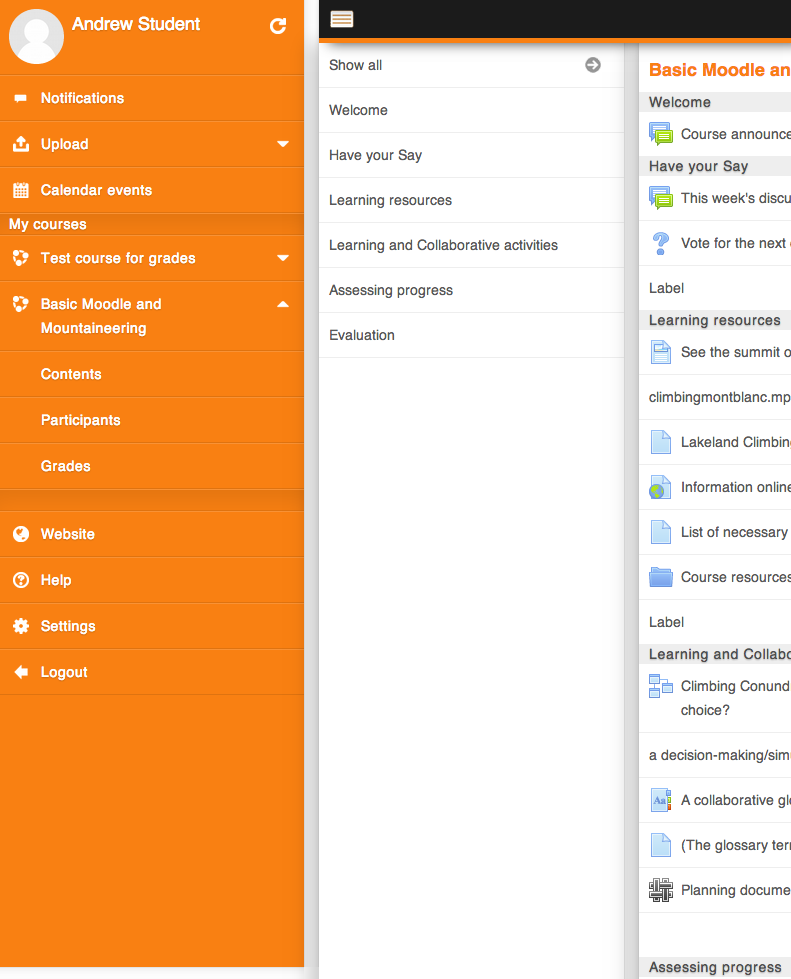Click the Calendar events grid icon
This screenshot has height=979, width=791.
(21, 190)
